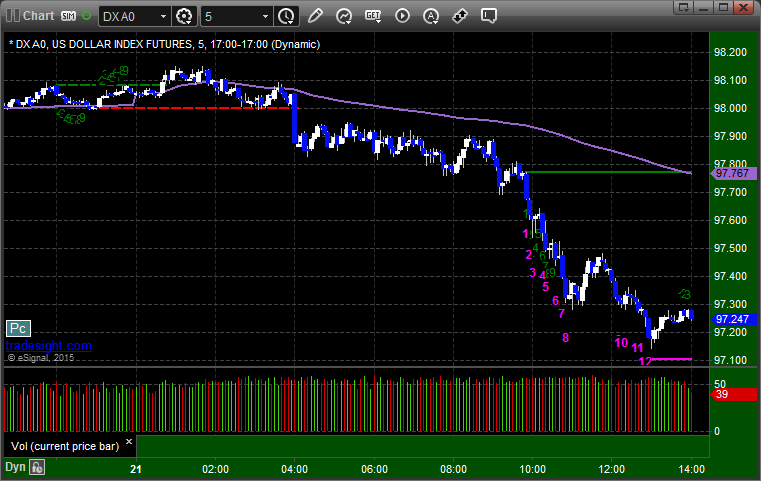This screenshot has width=761, height=481.
Task: Open the alerts 'A' icon menu
Action: pyautogui.click(x=430, y=17)
